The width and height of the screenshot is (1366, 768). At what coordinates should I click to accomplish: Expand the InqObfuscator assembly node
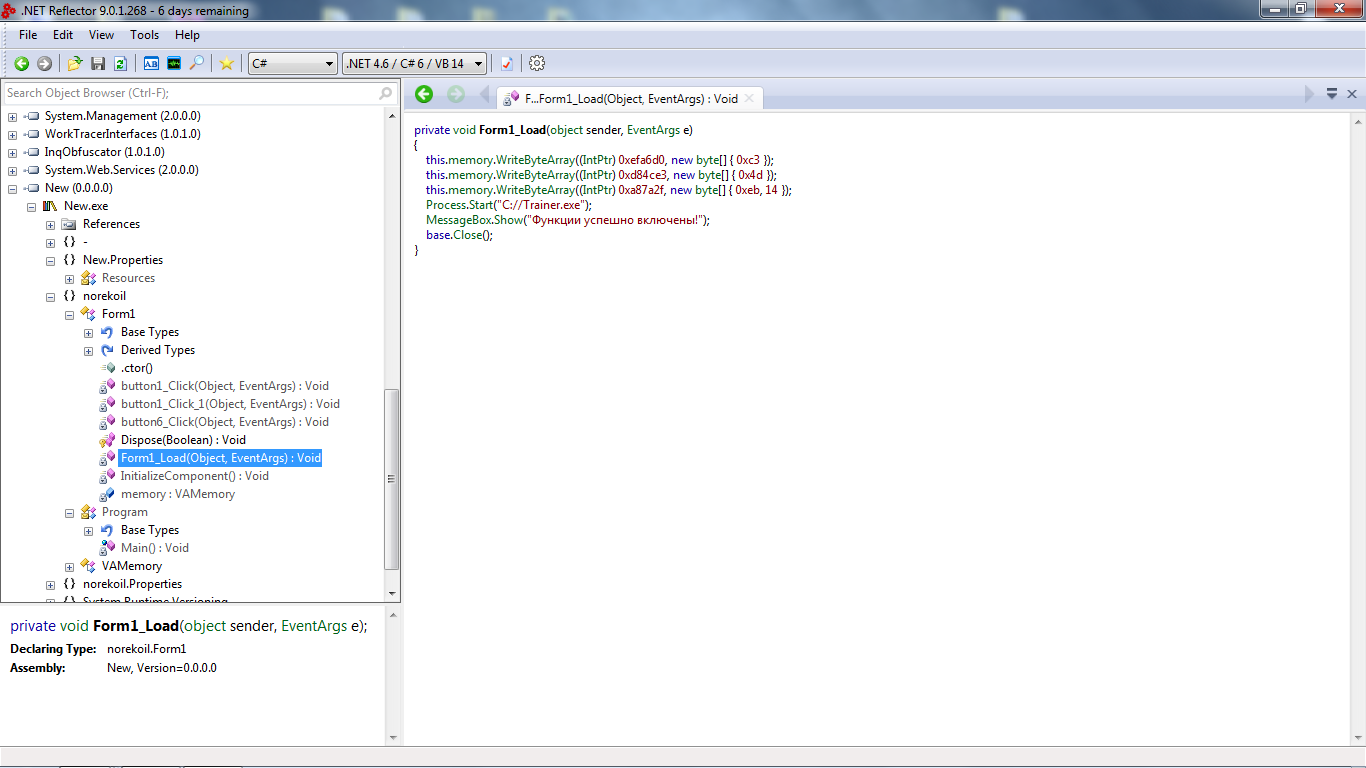click(x=12, y=152)
